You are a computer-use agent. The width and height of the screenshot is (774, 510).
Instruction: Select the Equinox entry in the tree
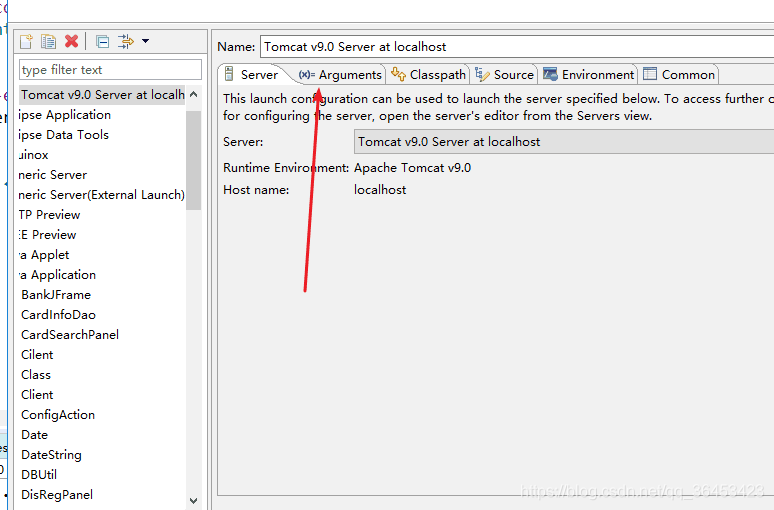point(34,155)
